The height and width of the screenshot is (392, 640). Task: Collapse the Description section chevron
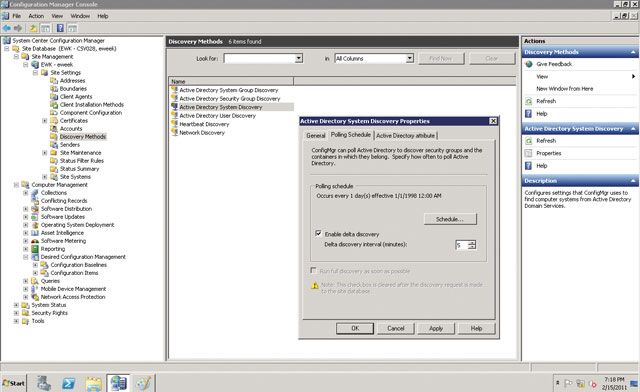coord(633,180)
